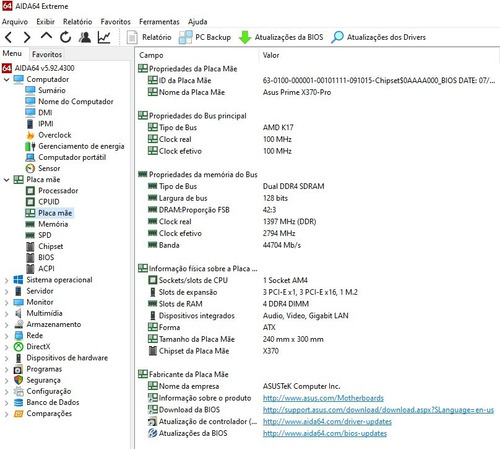Launch PC Backup from the toolbar
500x449 pixels.
tap(205, 37)
